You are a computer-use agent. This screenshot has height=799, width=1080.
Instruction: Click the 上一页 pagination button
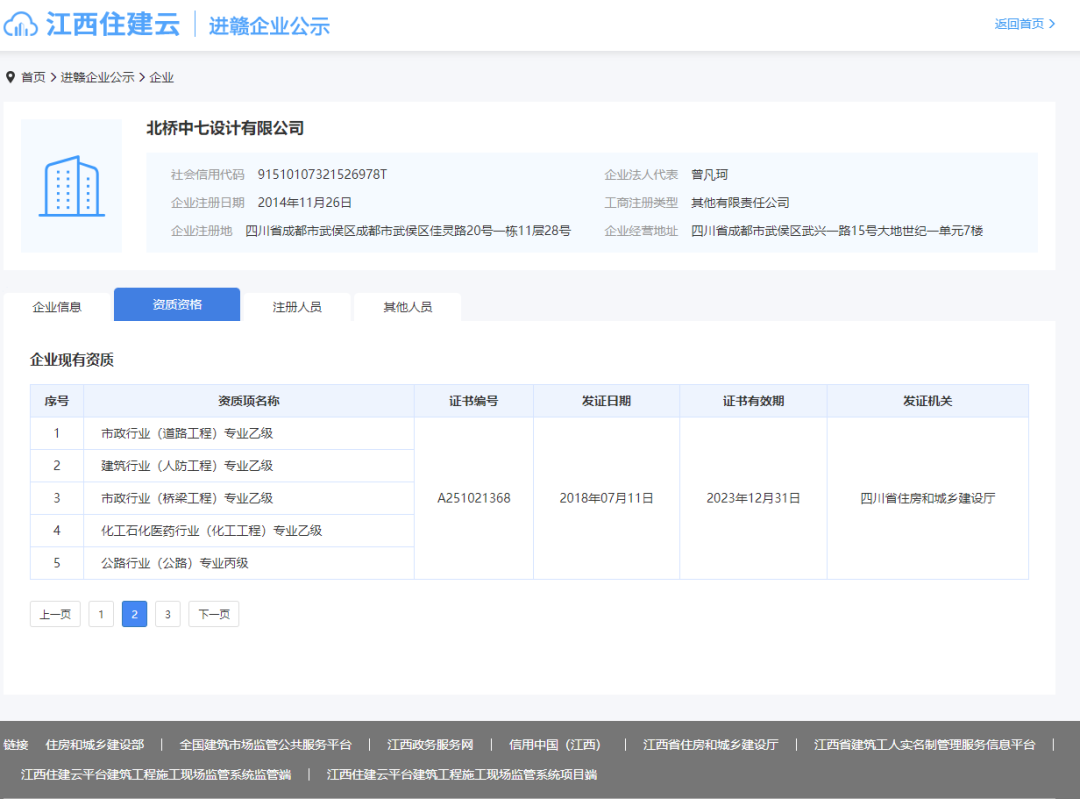pyautogui.click(x=55, y=614)
